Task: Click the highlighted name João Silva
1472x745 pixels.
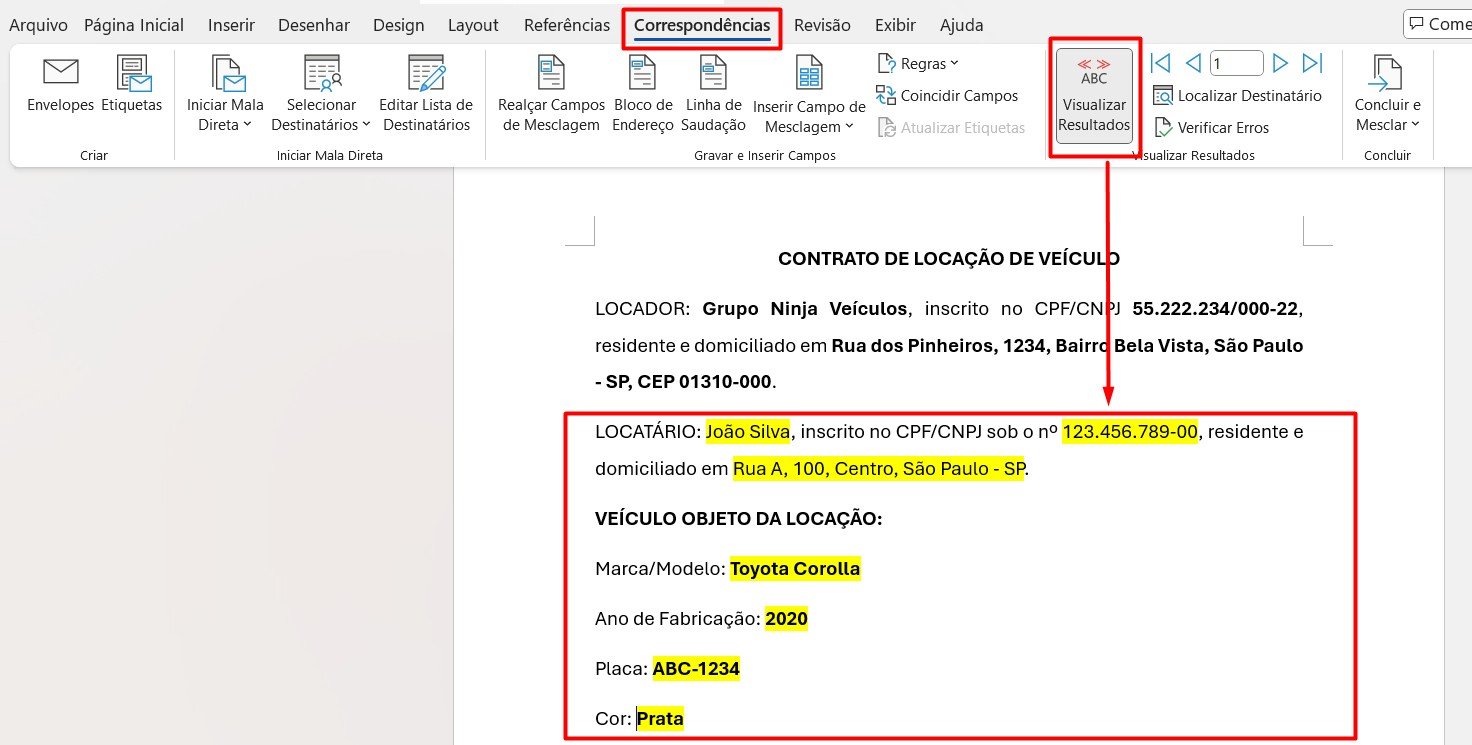Action: [x=748, y=432]
